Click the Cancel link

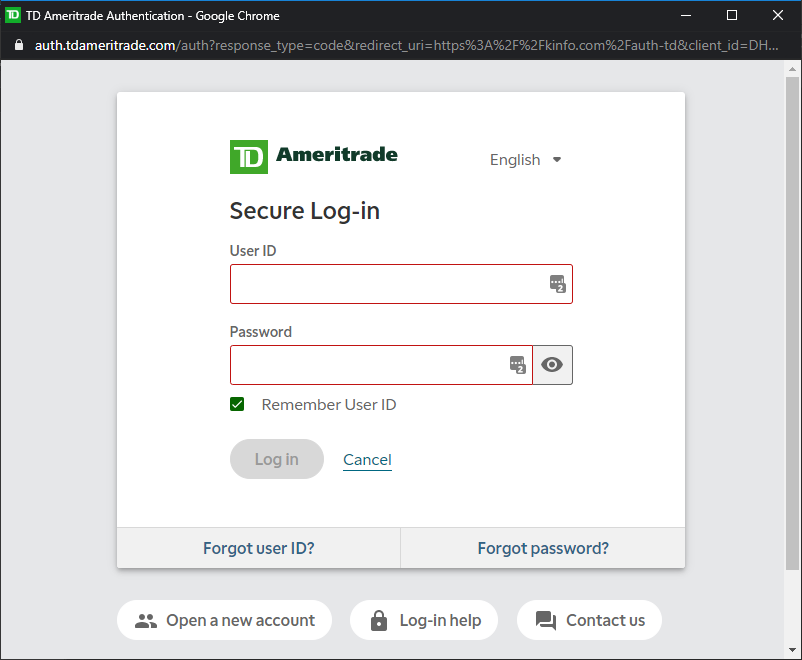tap(367, 459)
